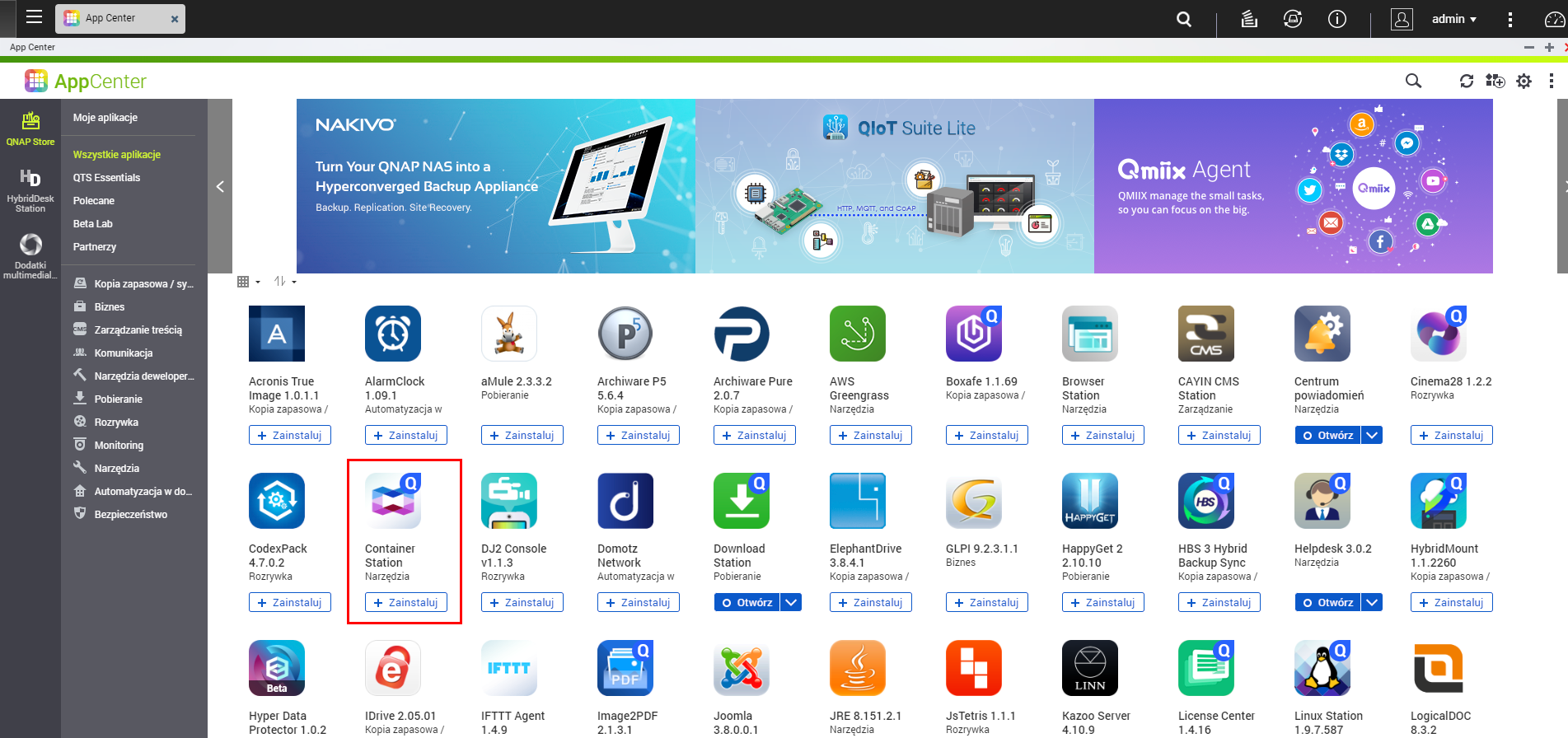Select QTS Essentials category
This screenshot has width=1568, height=738.
click(106, 178)
